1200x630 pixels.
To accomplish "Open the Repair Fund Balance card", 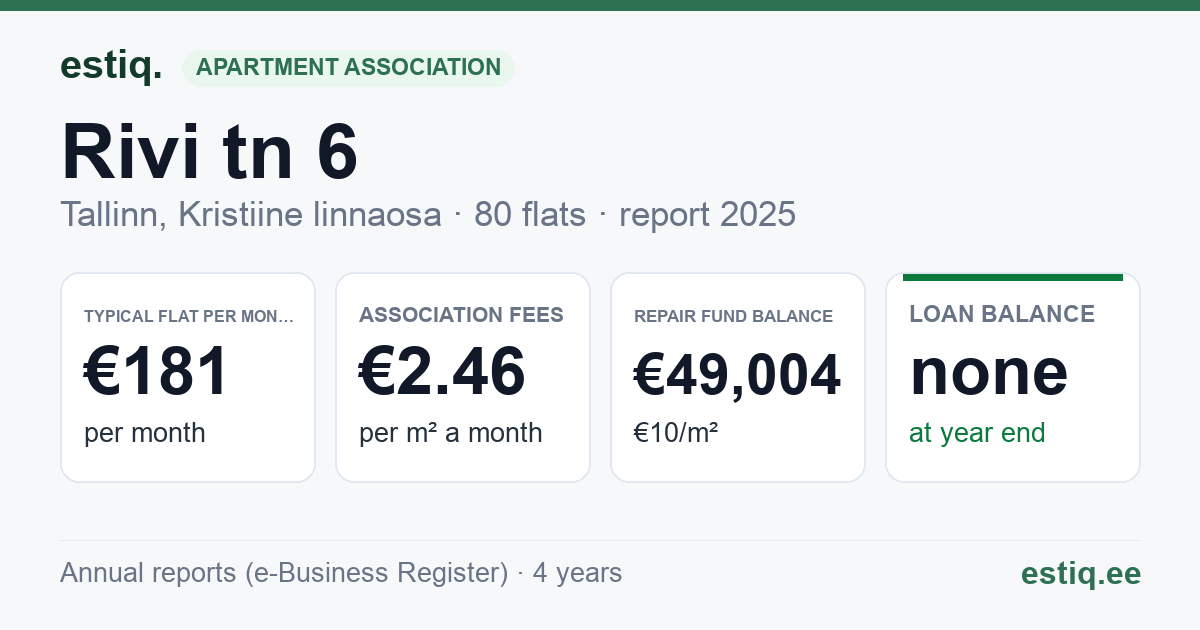I will click(x=738, y=377).
